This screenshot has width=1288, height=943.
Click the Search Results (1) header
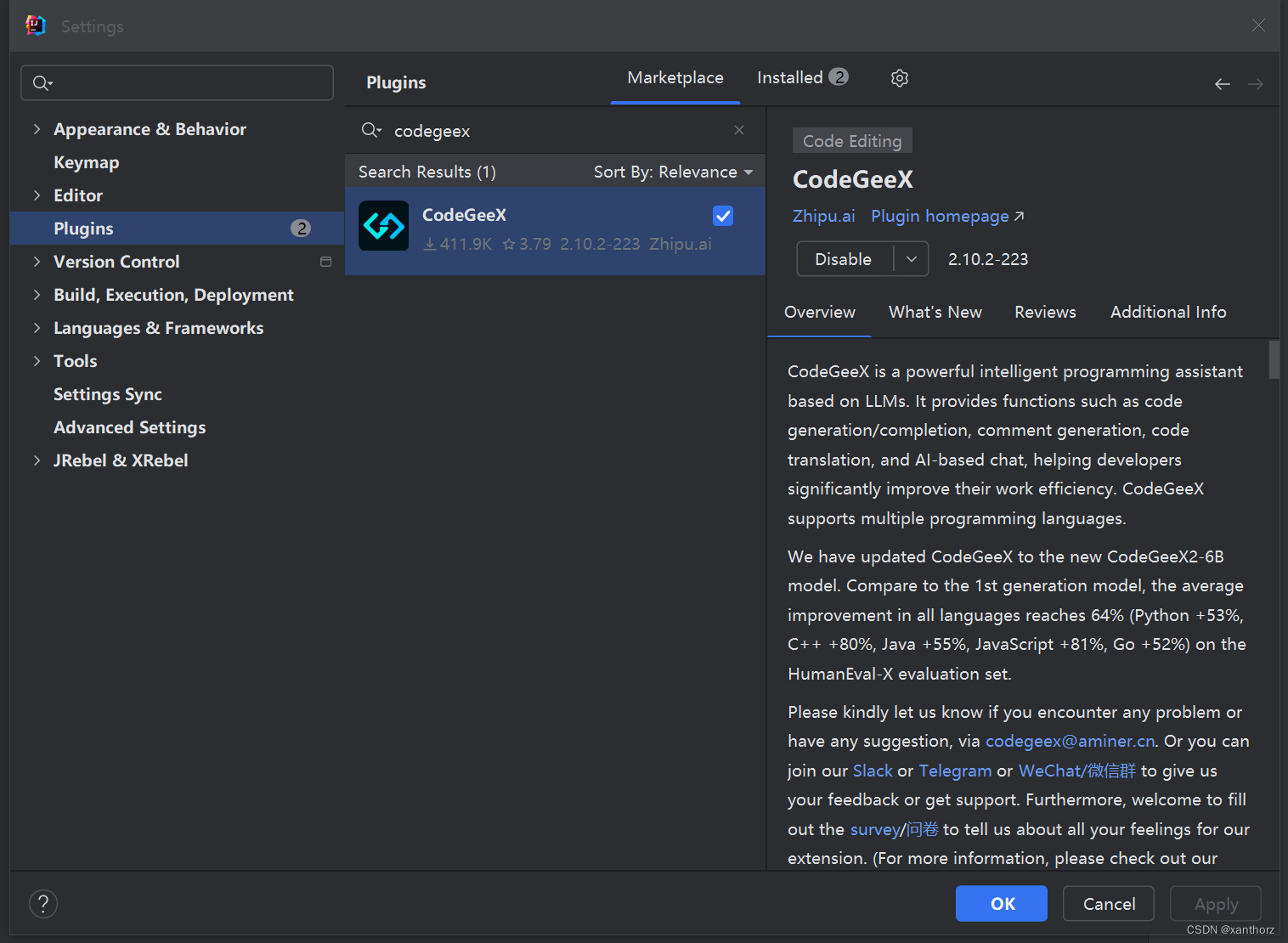[x=427, y=172]
